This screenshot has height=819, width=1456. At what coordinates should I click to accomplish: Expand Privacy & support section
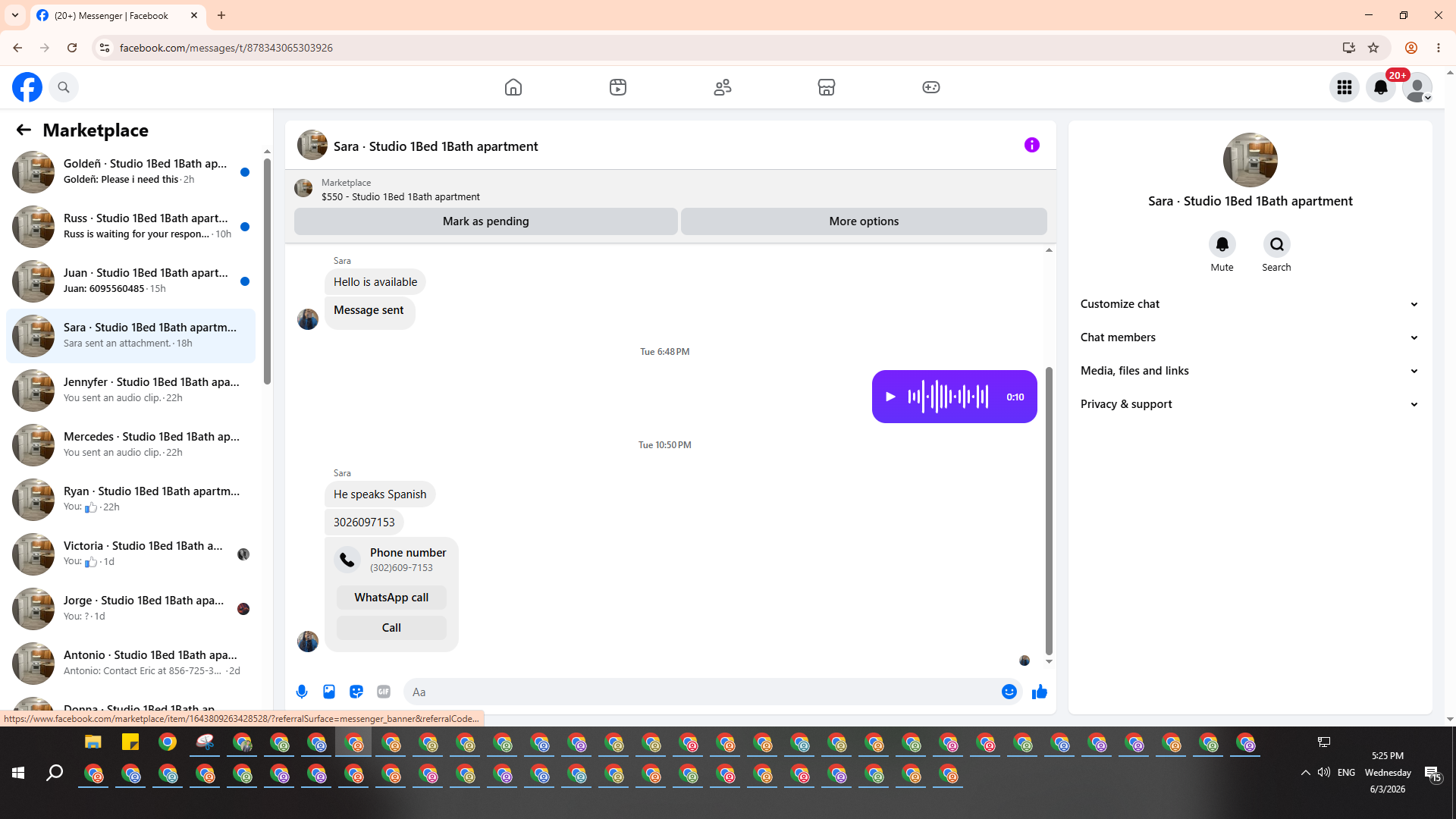coord(1250,404)
